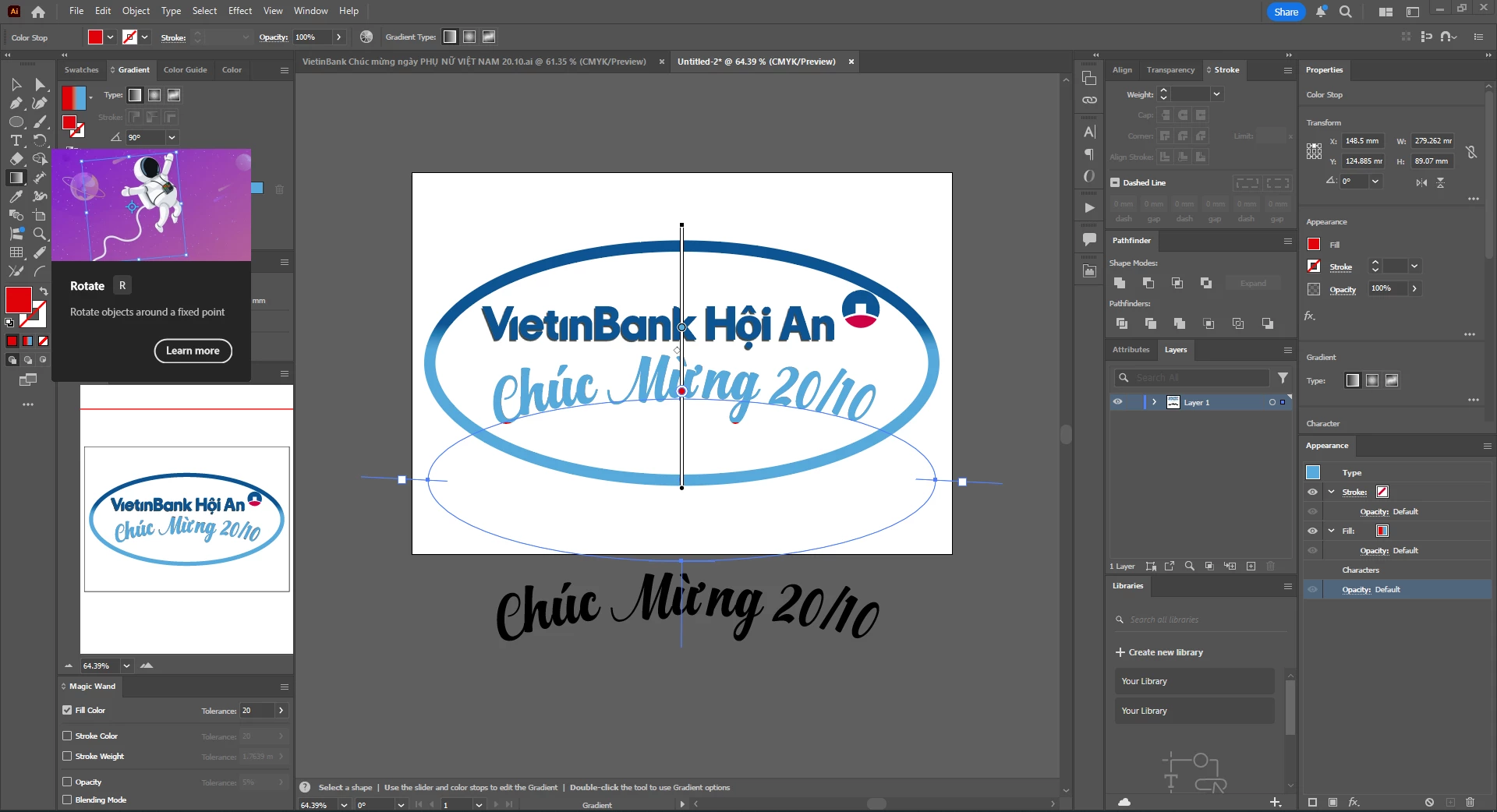Click the gradient preview swatch in Gradient panel
The image size is (1497, 812).
pos(73,97)
